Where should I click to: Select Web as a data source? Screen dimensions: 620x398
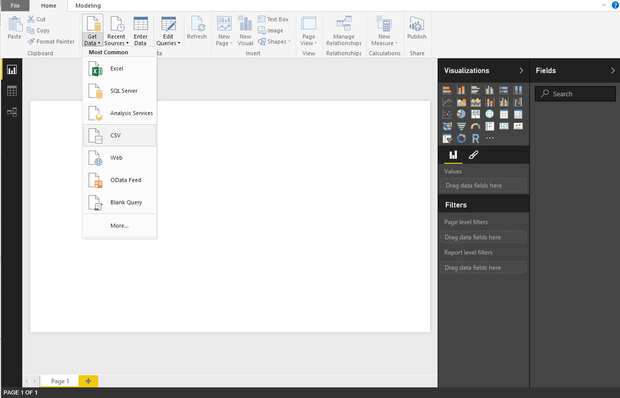coord(119,158)
